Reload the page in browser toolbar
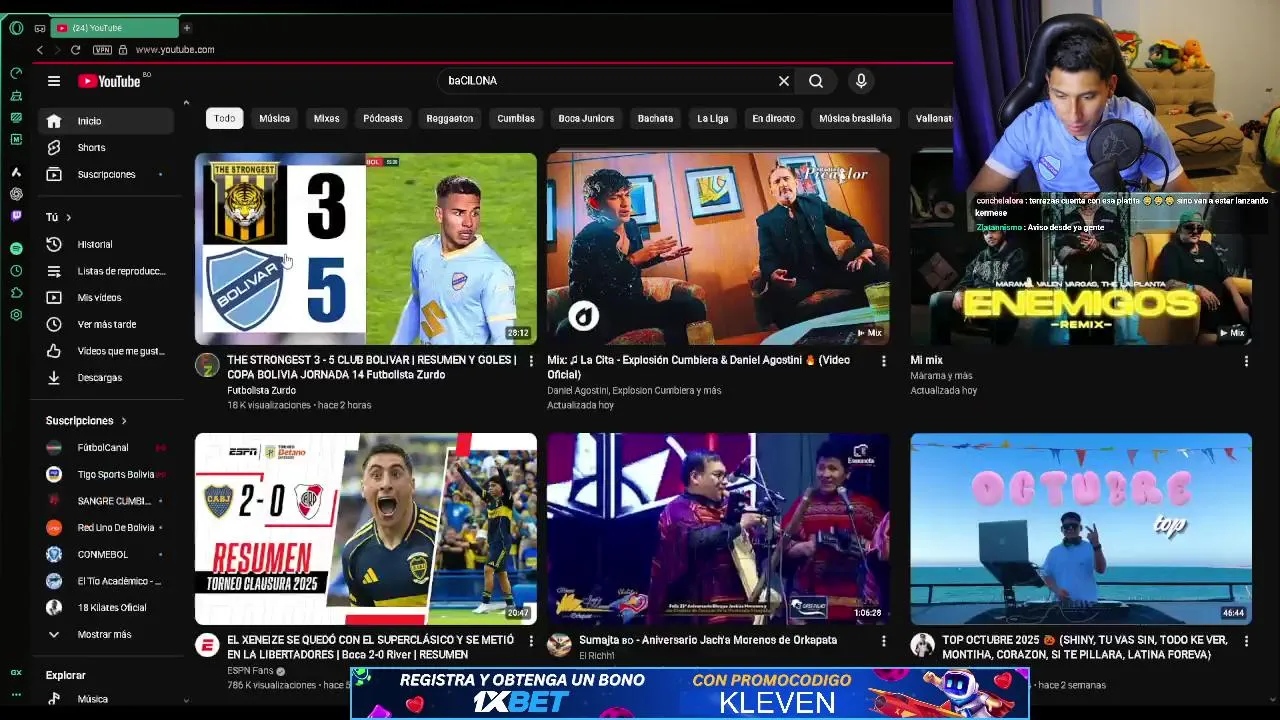The height and width of the screenshot is (720, 1280). [75, 50]
